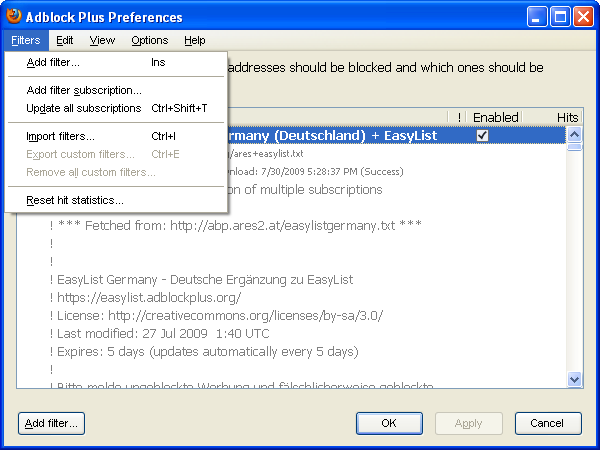Sort by the Enabled column header

tap(495, 117)
